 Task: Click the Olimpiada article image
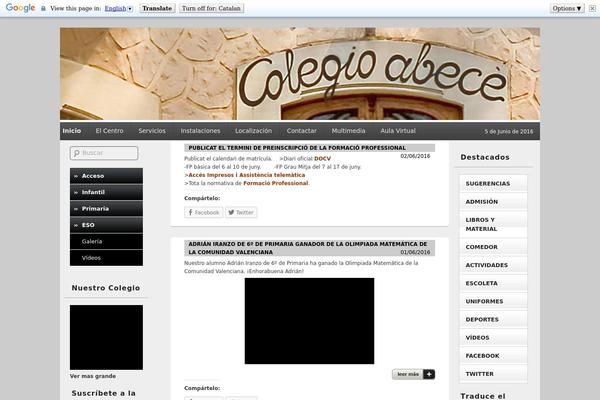click(309, 321)
